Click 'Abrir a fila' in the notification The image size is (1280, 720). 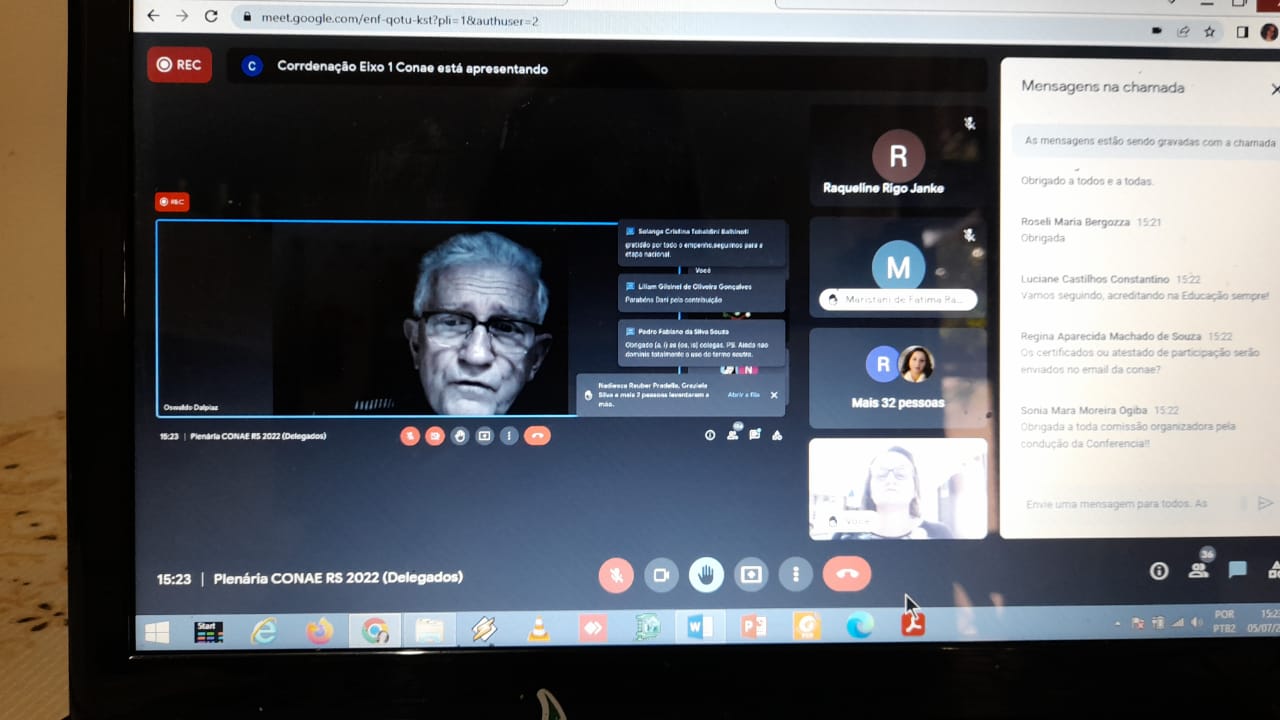pos(743,395)
